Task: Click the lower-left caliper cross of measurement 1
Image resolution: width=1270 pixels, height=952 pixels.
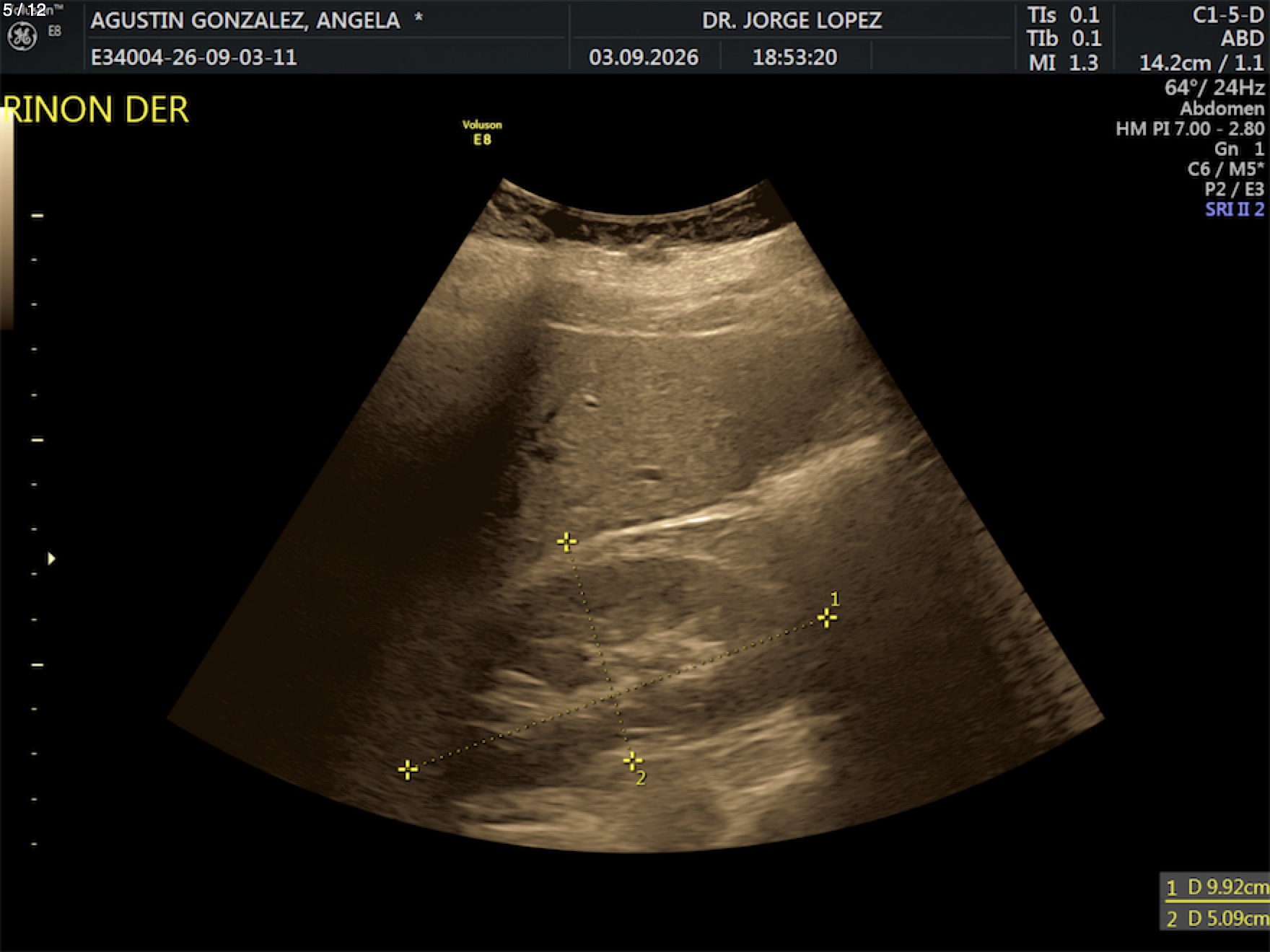Action: [408, 770]
